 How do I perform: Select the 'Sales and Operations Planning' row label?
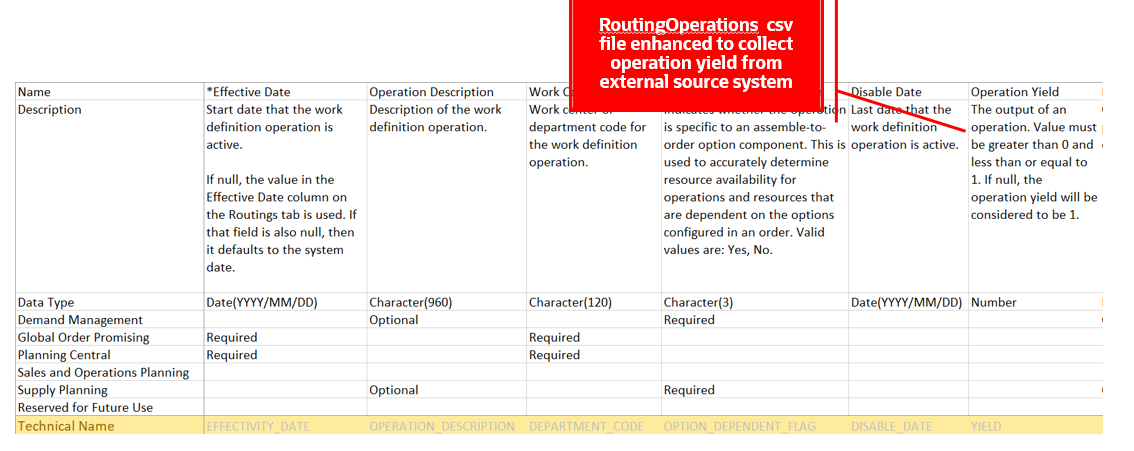[110, 372]
